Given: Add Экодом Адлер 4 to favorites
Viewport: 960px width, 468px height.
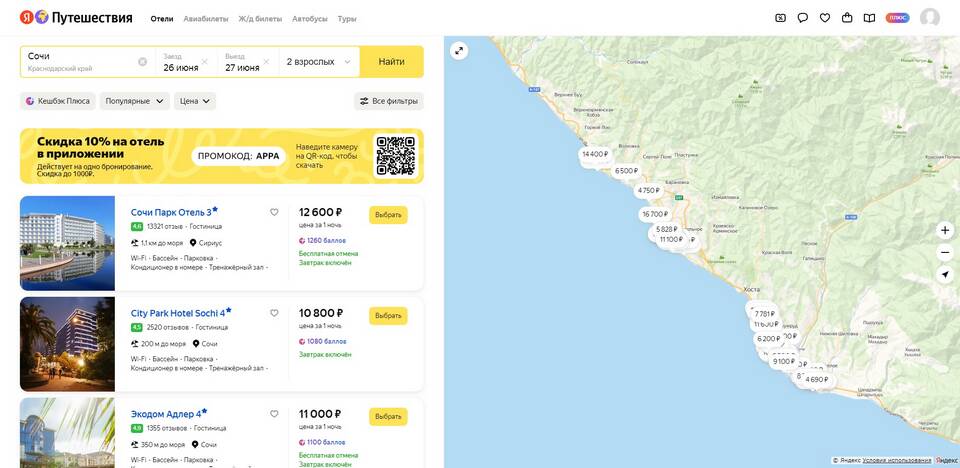Looking at the screenshot, I should tap(274, 414).
